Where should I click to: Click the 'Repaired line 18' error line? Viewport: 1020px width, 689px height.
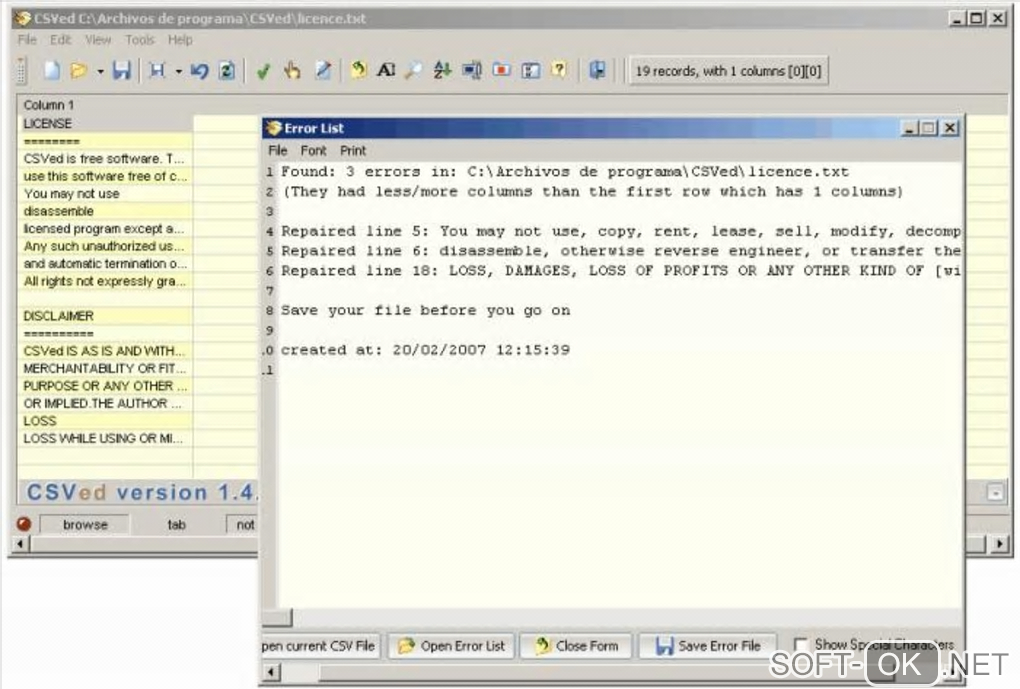621,271
